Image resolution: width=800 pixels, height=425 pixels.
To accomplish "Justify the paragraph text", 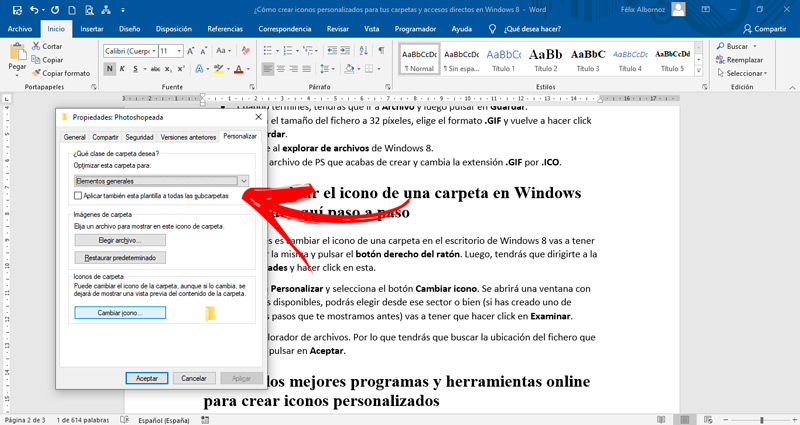I will pyautogui.click(x=307, y=68).
